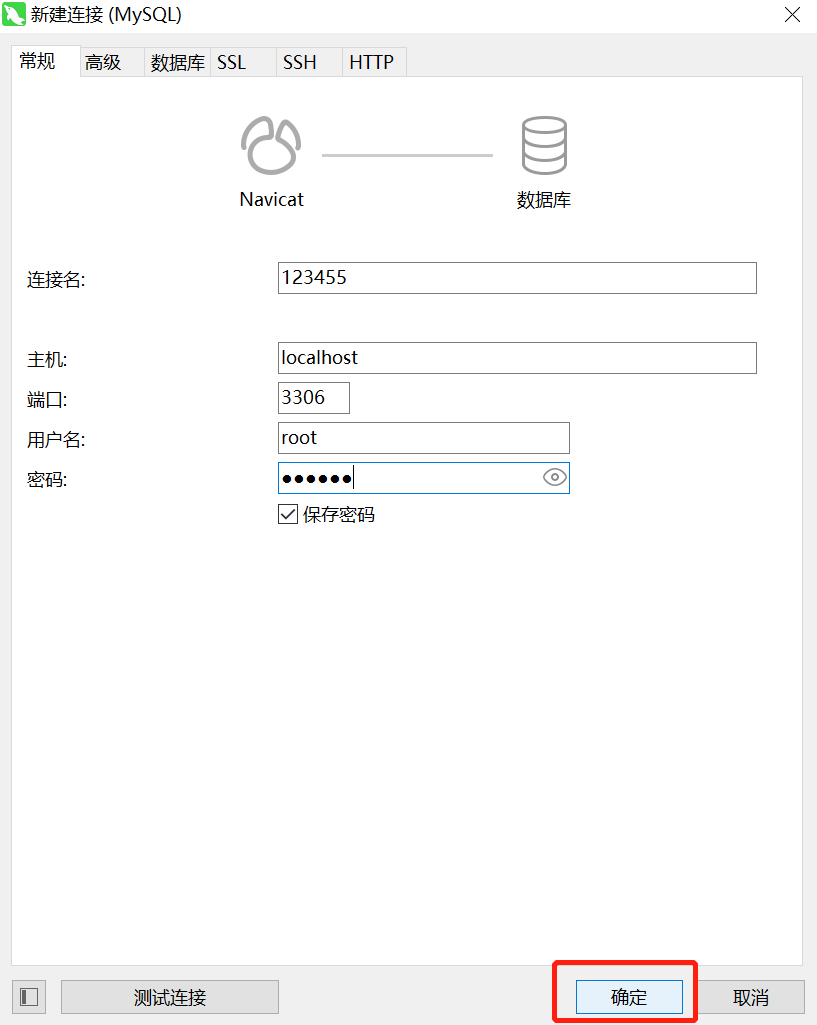The width and height of the screenshot is (817, 1025).
Task: Select the SSL tab
Action: pos(231,62)
